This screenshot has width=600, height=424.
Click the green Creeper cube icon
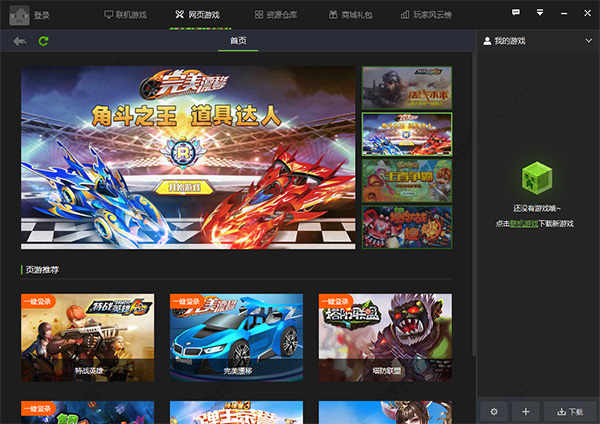[537, 178]
